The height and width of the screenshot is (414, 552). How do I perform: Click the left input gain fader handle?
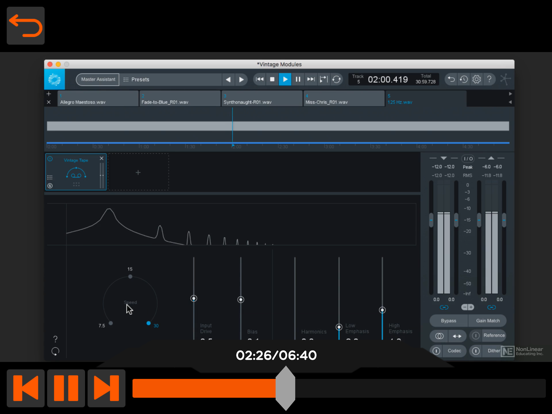pyautogui.click(x=431, y=220)
